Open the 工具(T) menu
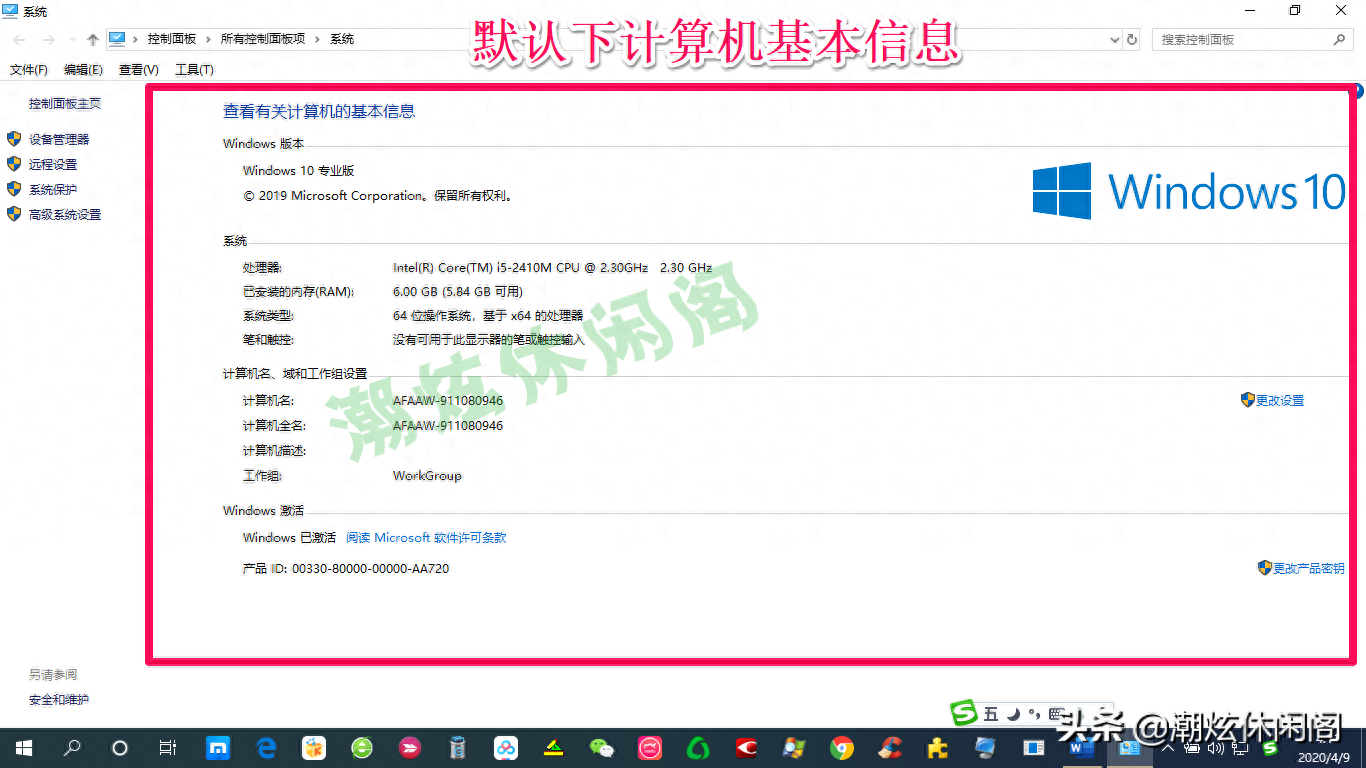Viewport: 1366px width, 768px height. (x=194, y=69)
